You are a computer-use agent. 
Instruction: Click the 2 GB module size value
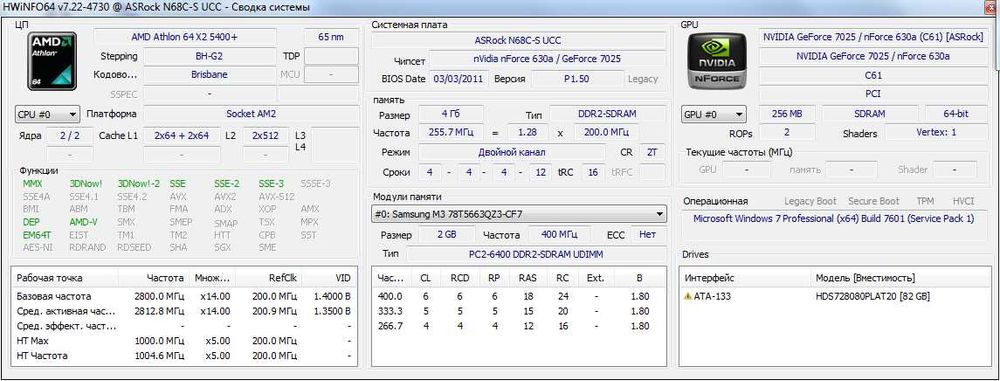[446, 234]
